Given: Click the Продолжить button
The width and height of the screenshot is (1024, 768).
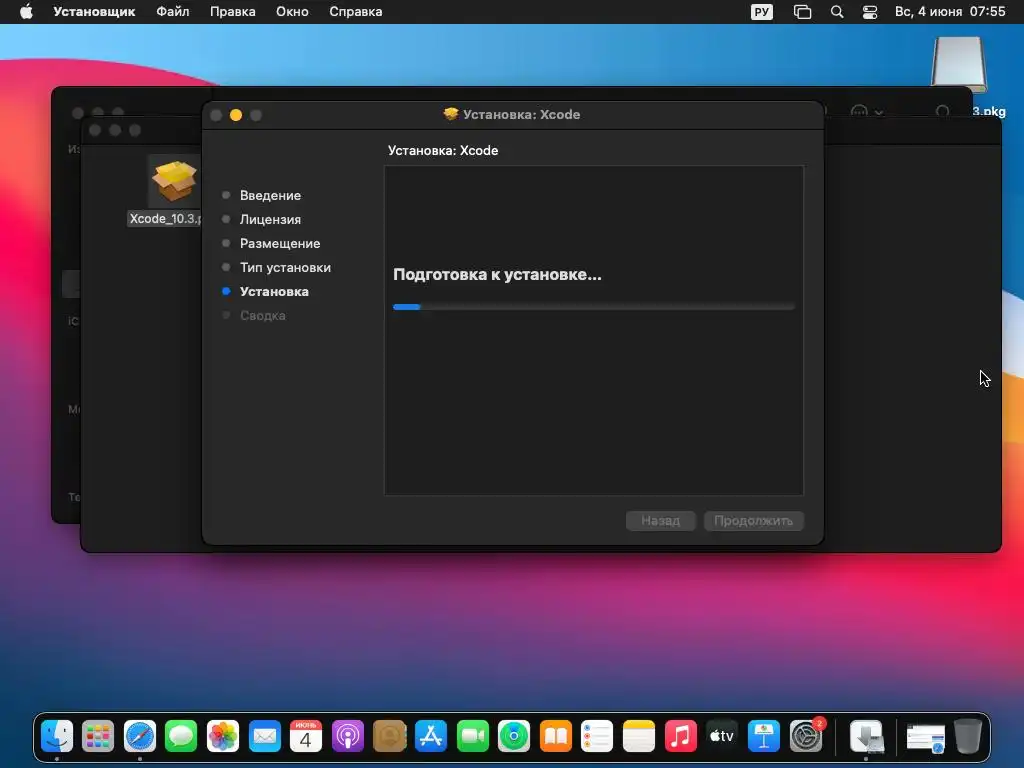Looking at the screenshot, I should tap(753, 520).
